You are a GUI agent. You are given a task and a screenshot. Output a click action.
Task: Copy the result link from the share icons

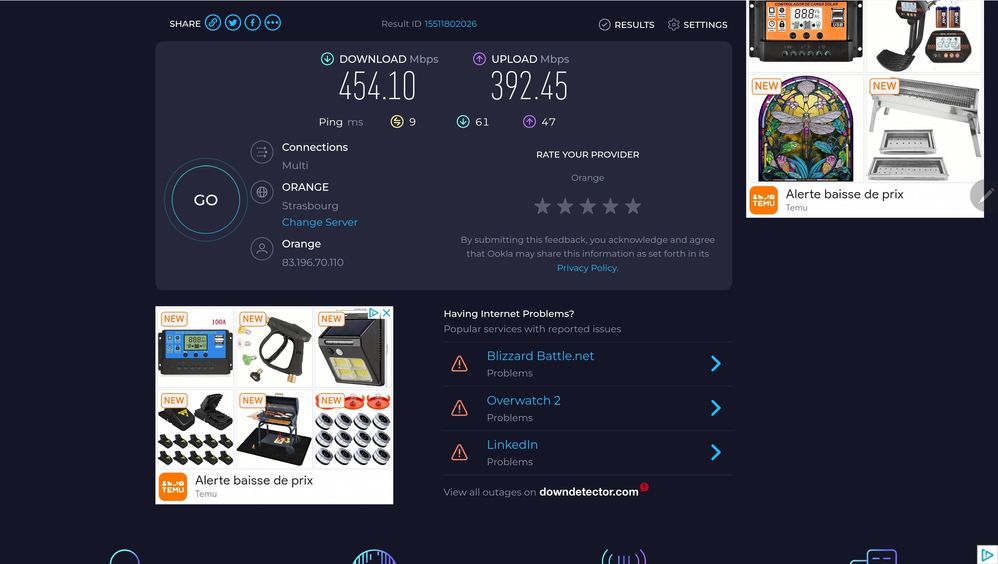point(213,23)
